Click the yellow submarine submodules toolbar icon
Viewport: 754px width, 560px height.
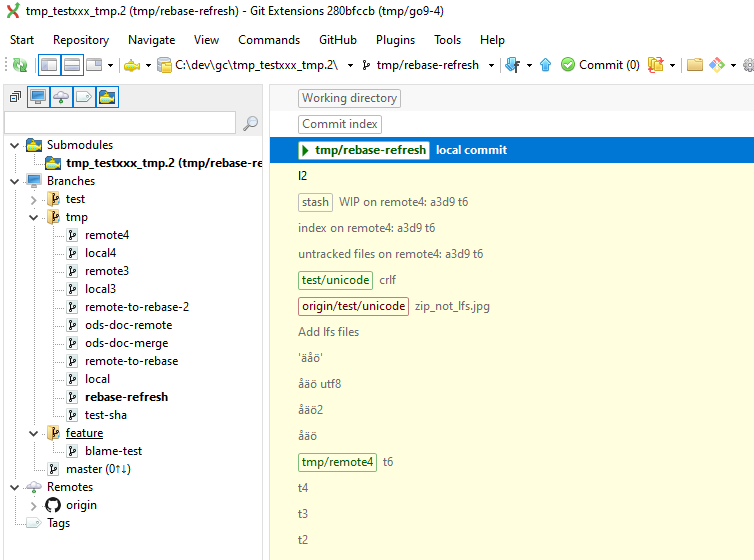[132, 65]
